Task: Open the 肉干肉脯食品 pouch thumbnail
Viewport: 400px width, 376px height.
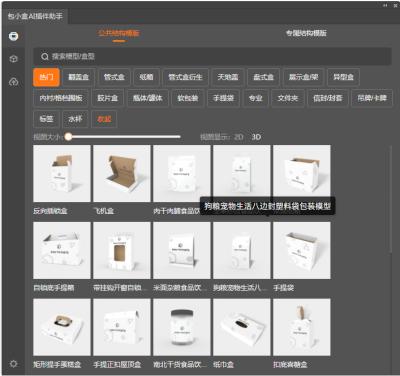Action: click(x=182, y=173)
